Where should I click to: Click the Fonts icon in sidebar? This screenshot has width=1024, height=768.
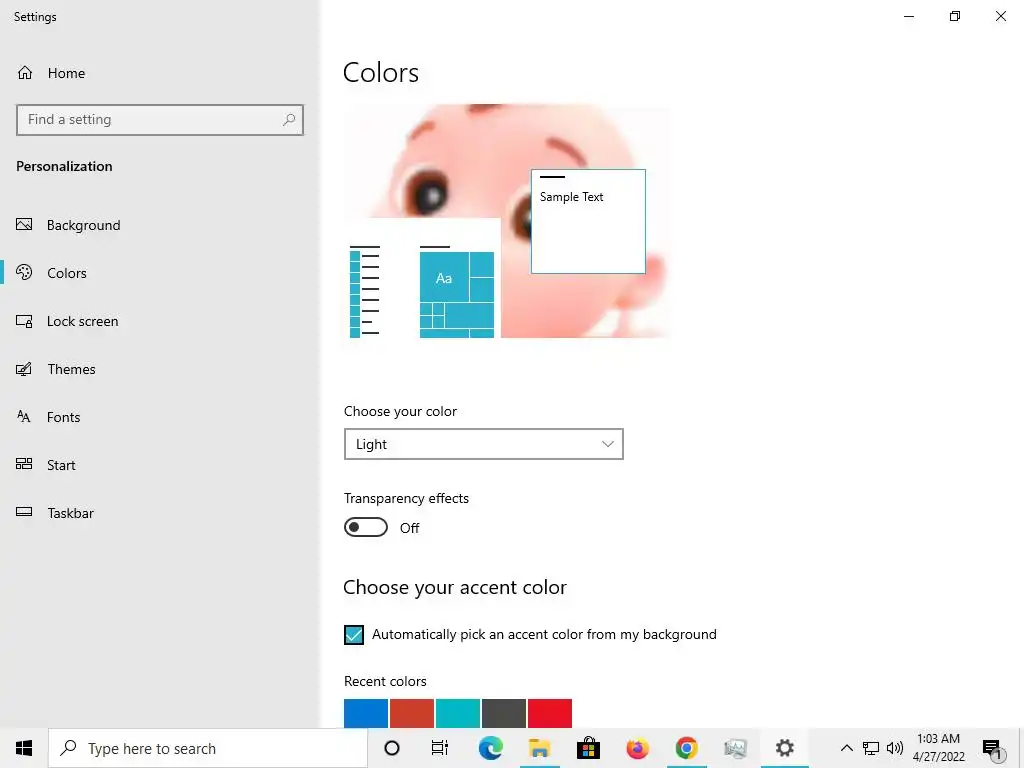click(24, 417)
